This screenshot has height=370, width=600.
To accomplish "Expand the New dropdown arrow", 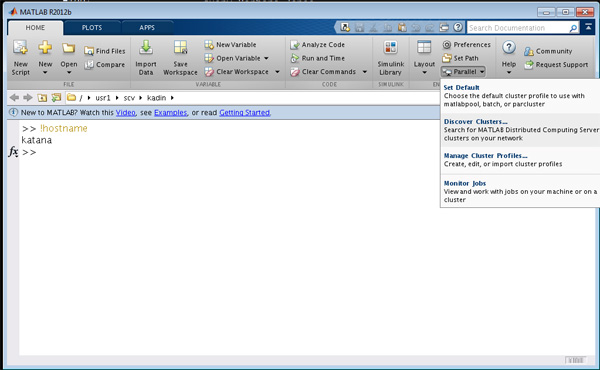I will click(x=45, y=72).
